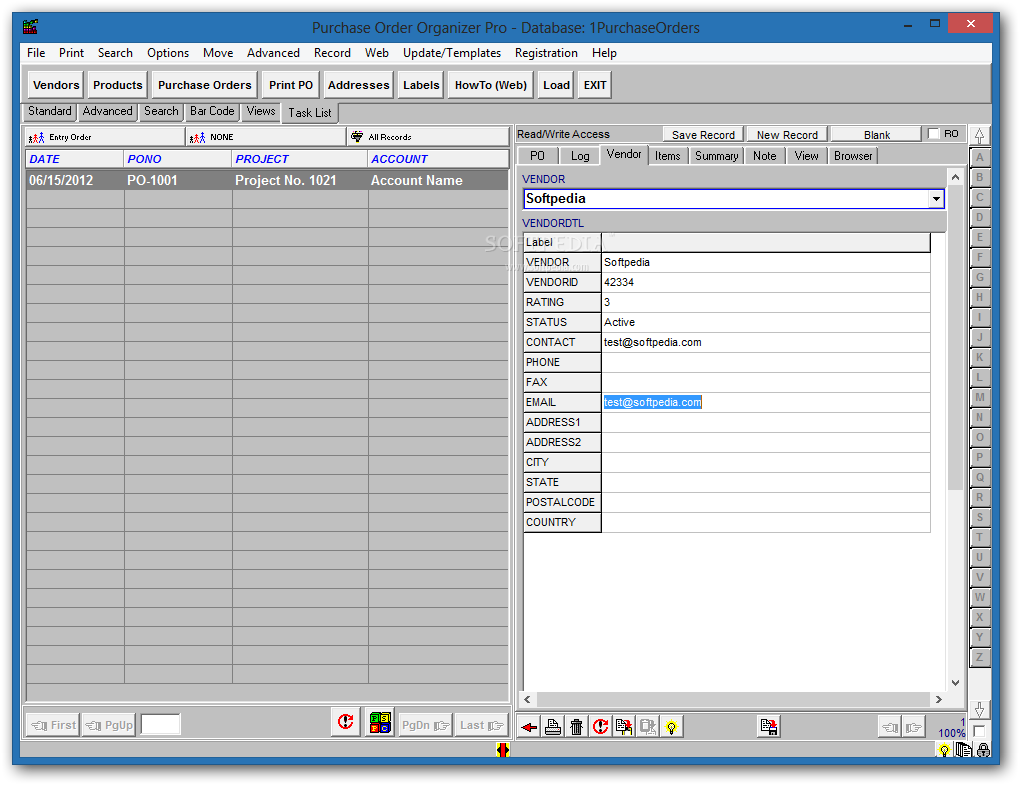The image size is (1020, 785).
Task: Click the next record pointing-hand icon
Action: coord(913,727)
